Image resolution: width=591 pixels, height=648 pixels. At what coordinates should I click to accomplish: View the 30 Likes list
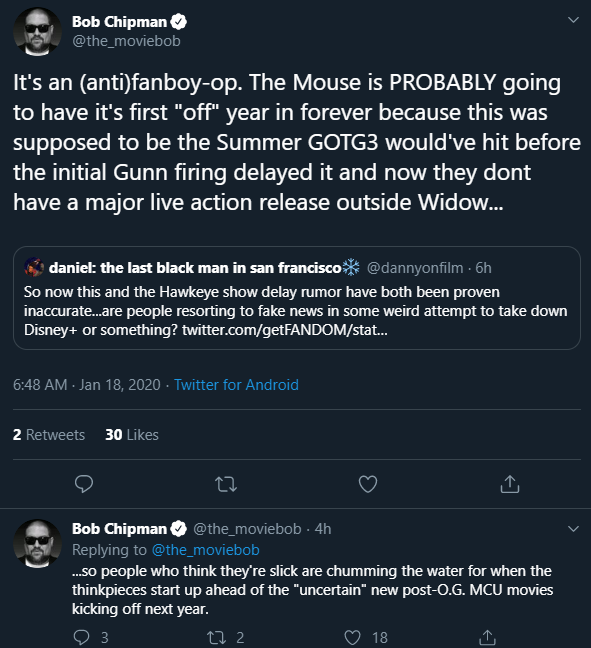132,435
